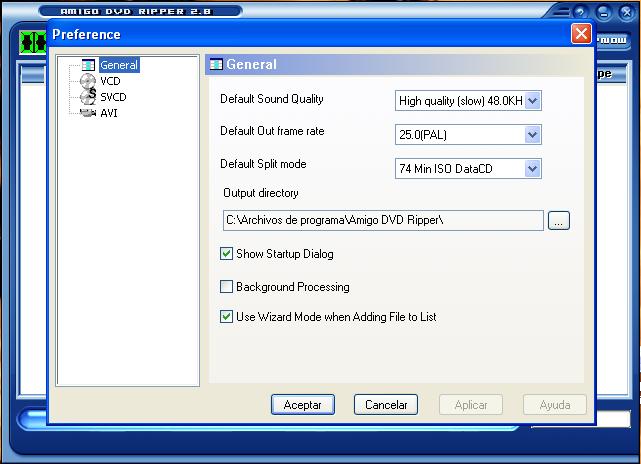This screenshot has width=641, height=464.
Task: Enable Background Processing checkbox
Action: coord(226,287)
